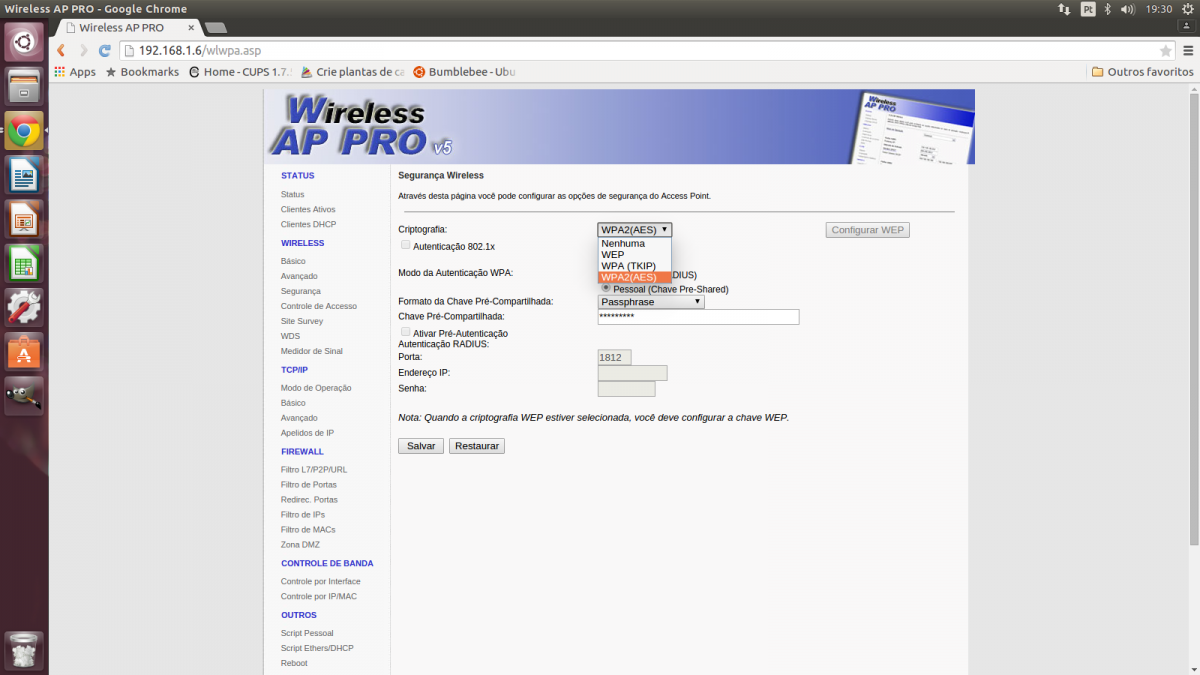Open the Clientes Ativos sidebar link
1200x675 pixels.
click(x=308, y=210)
